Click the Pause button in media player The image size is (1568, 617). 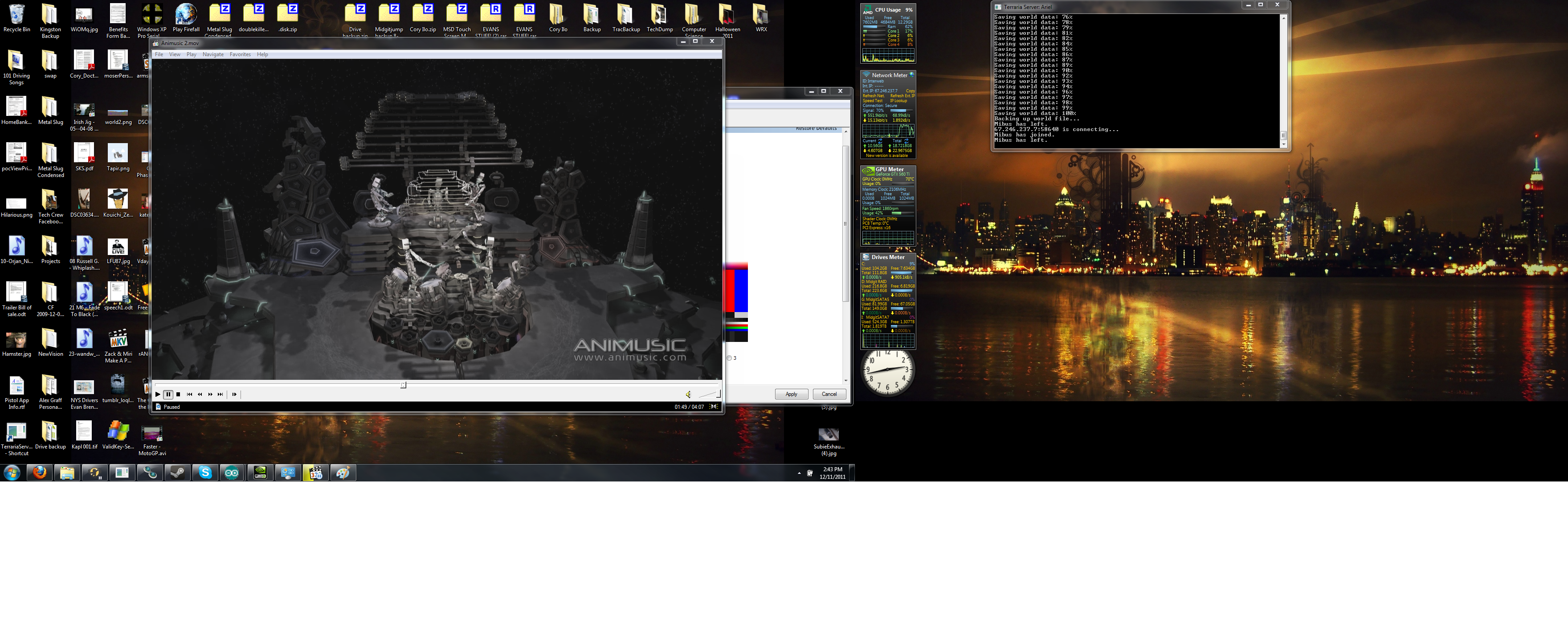point(169,394)
